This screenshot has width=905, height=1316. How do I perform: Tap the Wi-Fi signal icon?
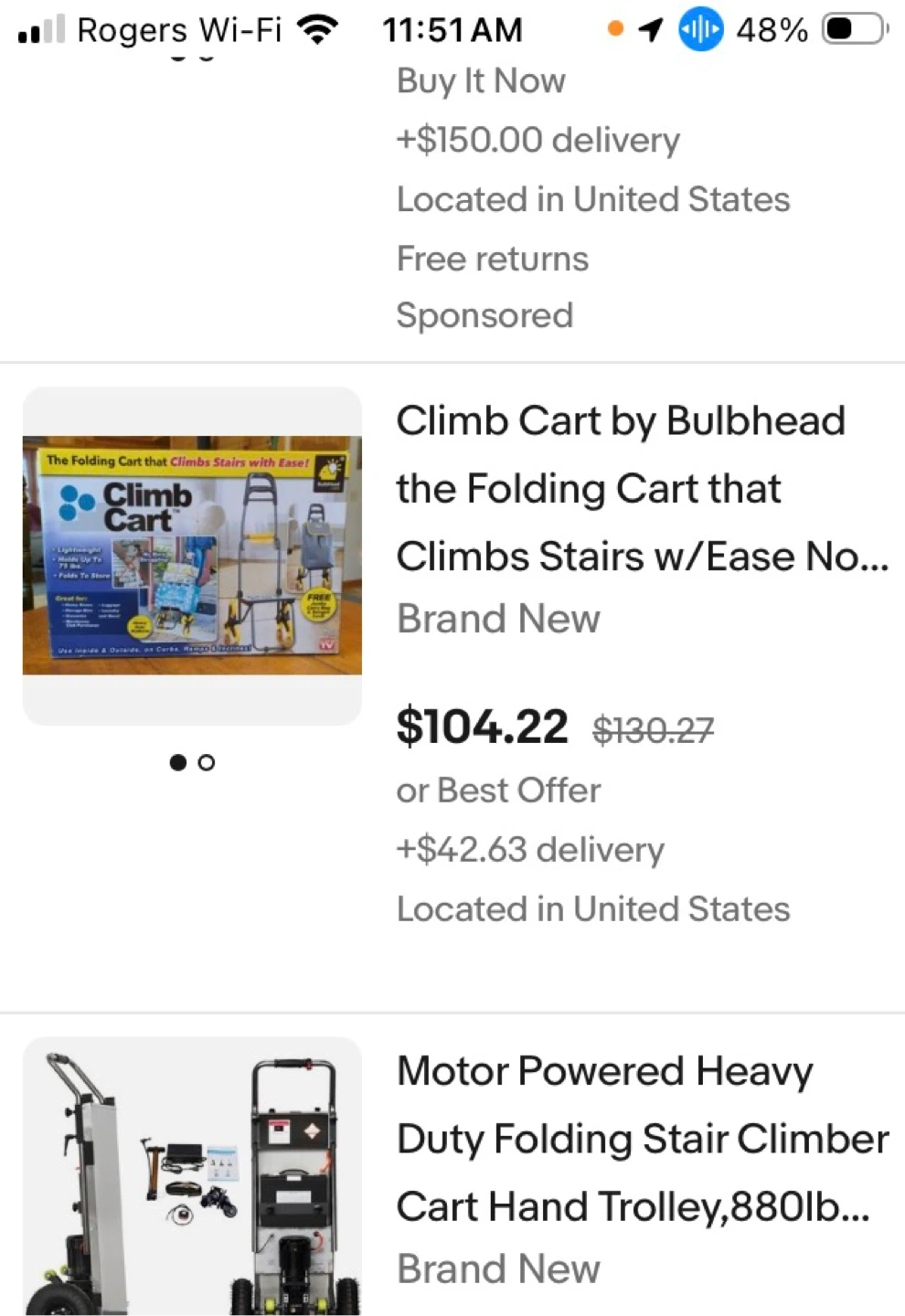[317, 30]
